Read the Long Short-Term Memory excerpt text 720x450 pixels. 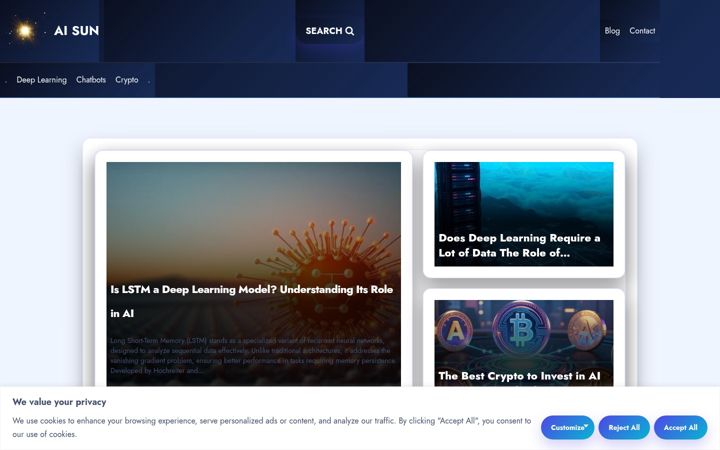253,356
